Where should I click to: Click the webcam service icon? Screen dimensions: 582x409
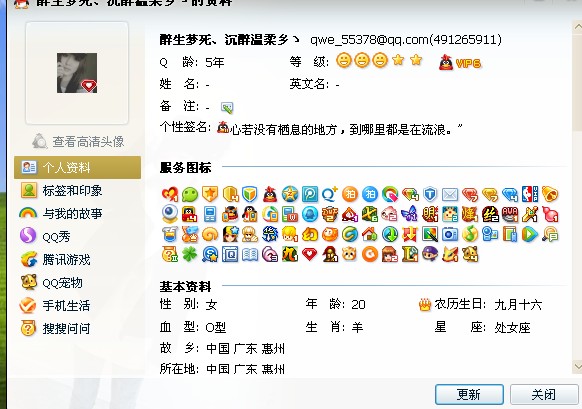[x=170, y=214]
